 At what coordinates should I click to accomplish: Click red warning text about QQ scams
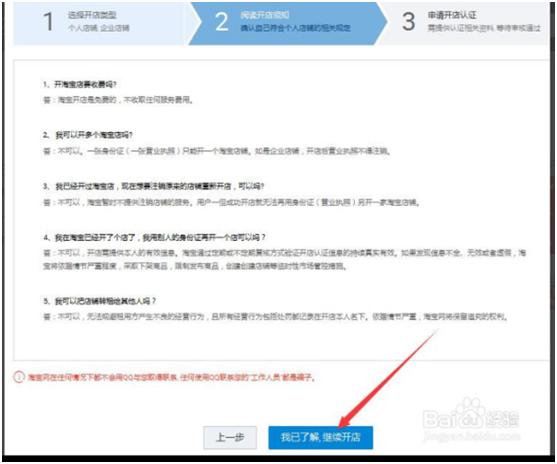click(x=171, y=377)
